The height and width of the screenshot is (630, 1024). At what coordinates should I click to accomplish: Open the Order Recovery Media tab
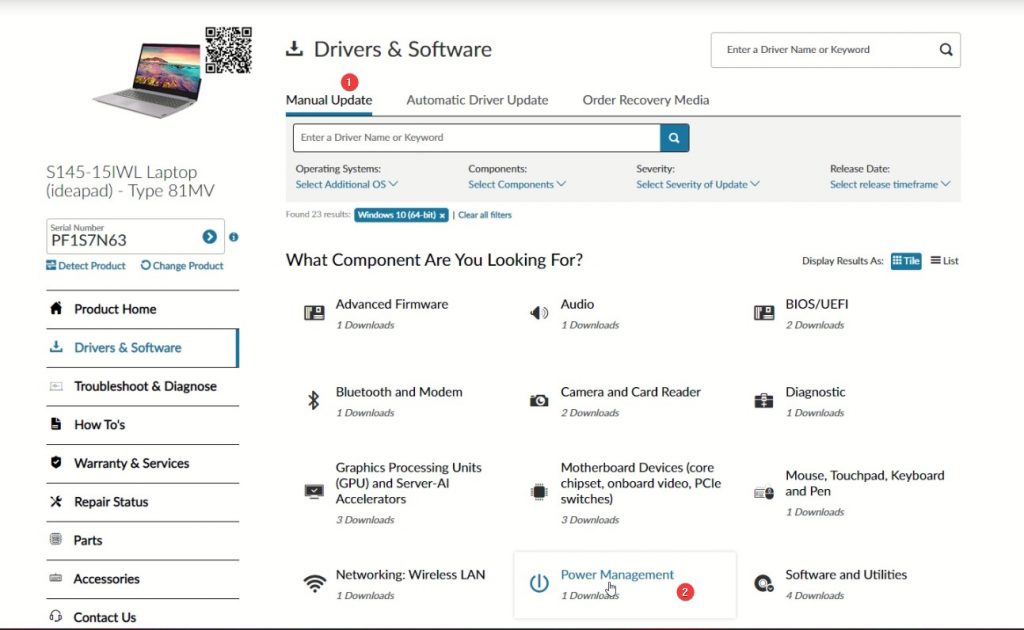pyautogui.click(x=645, y=100)
